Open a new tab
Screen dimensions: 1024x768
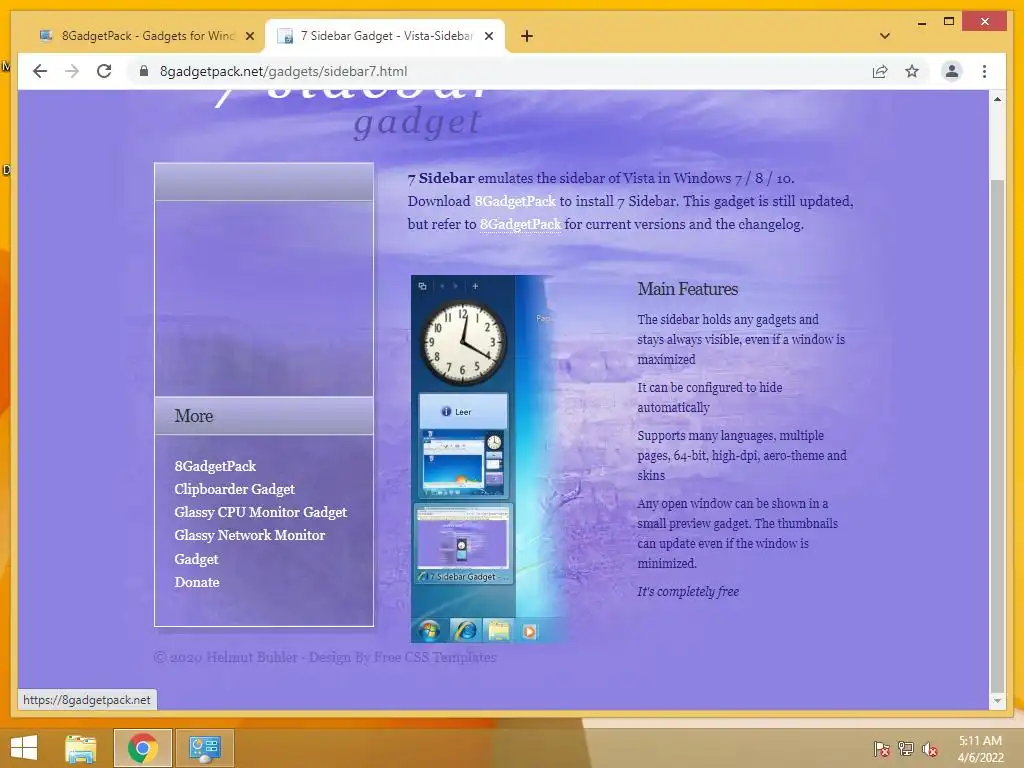tap(527, 36)
